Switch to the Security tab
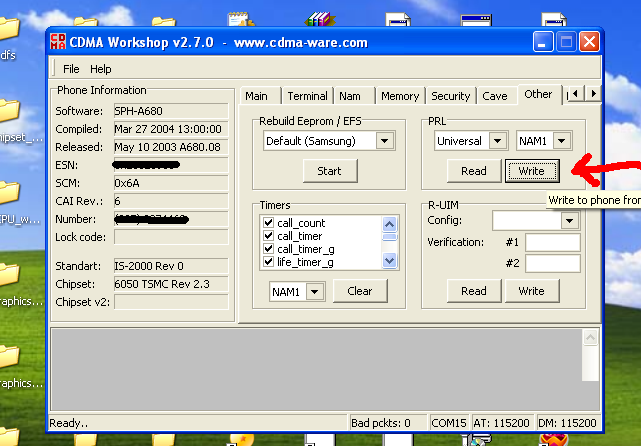The image size is (641, 446). point(450,96)
